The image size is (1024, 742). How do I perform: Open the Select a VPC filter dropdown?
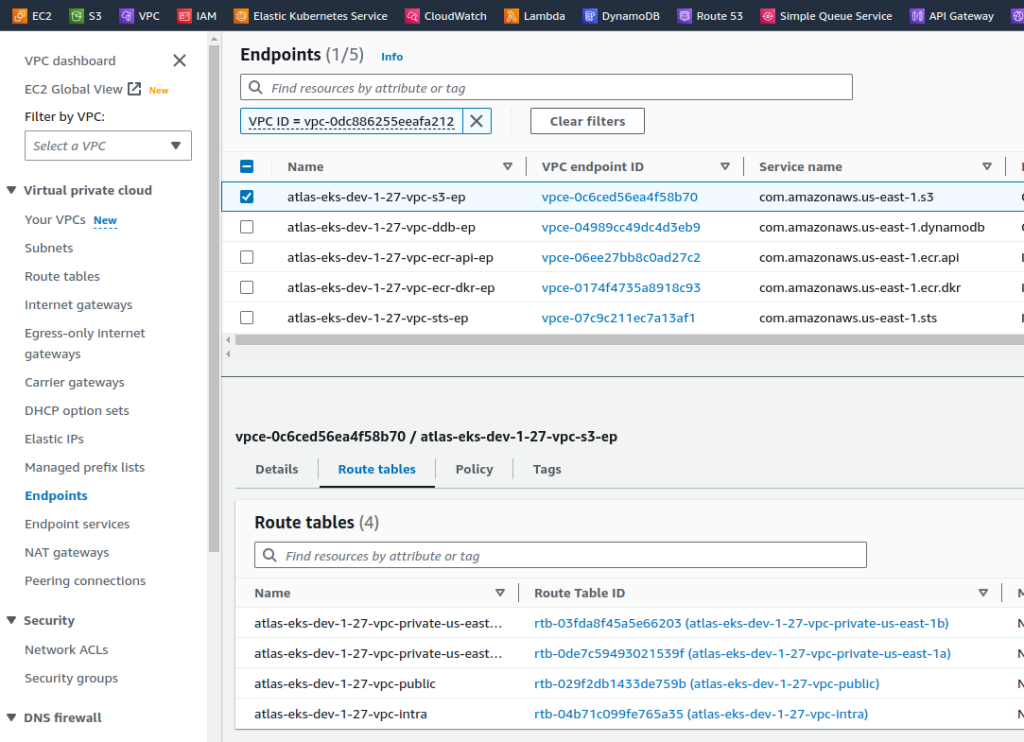[107, 145]
